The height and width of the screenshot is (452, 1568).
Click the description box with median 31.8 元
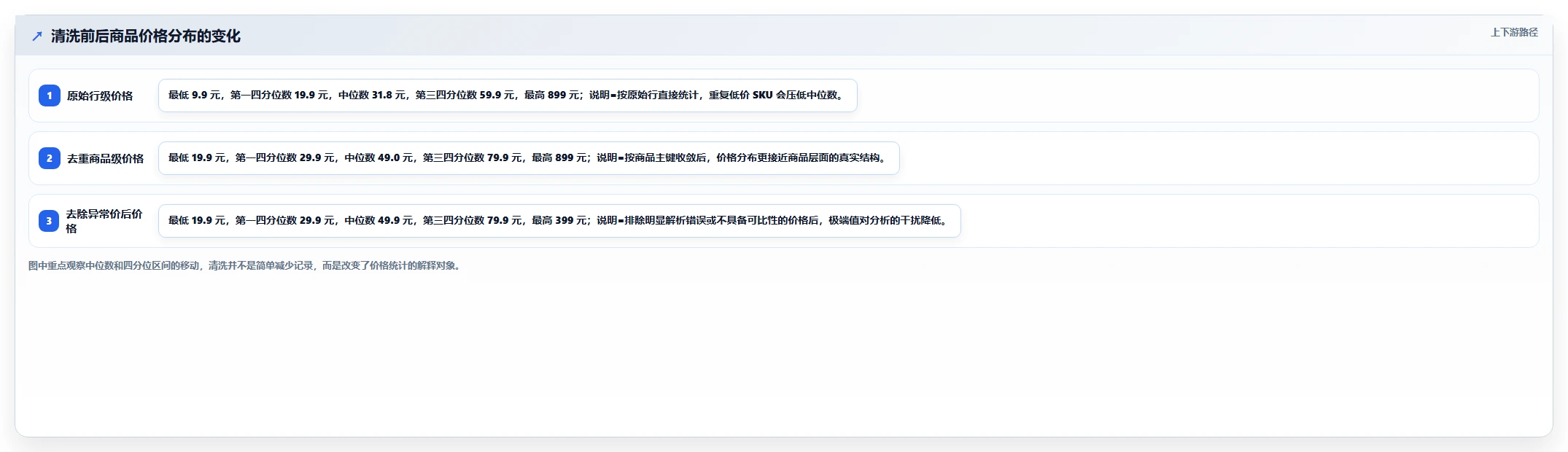point(508,96)
